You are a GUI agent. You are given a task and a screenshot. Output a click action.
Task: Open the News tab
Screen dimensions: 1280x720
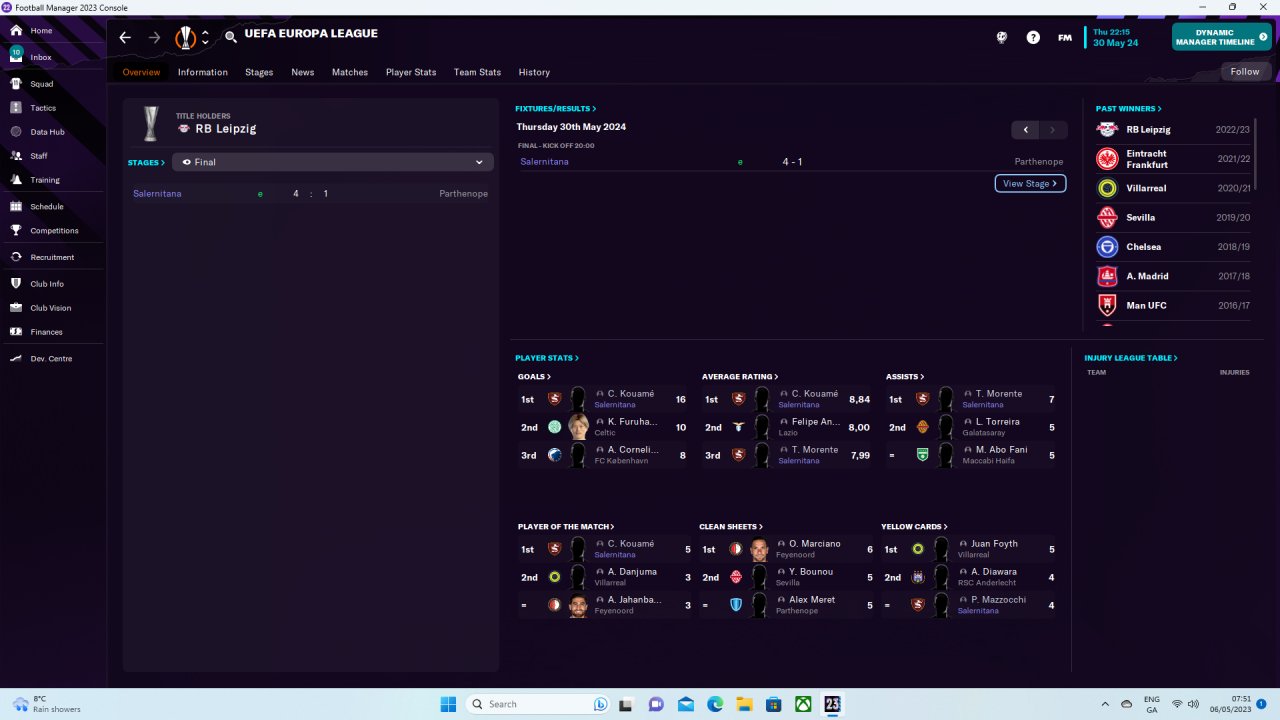(x=303, y=72)
